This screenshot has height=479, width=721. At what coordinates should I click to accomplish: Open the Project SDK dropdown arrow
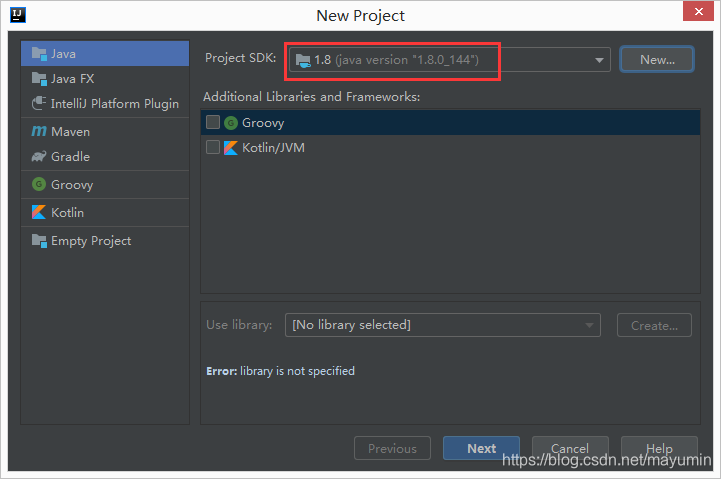click(x=599, y=60)
